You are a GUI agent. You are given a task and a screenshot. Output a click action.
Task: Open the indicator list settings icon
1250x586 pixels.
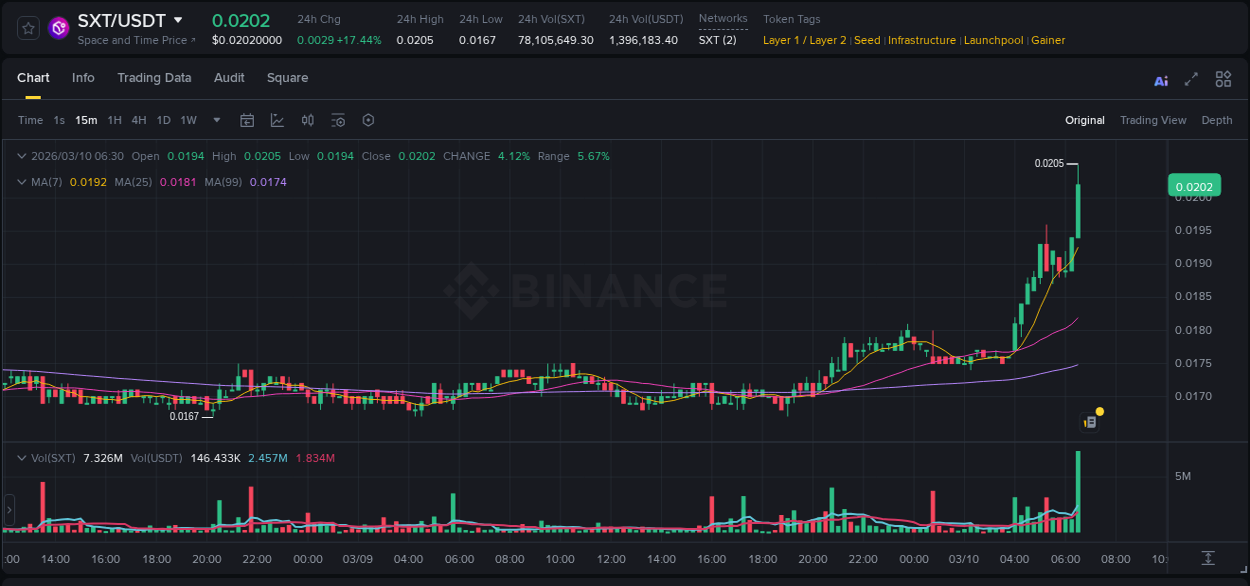click(x=338, y=119)
